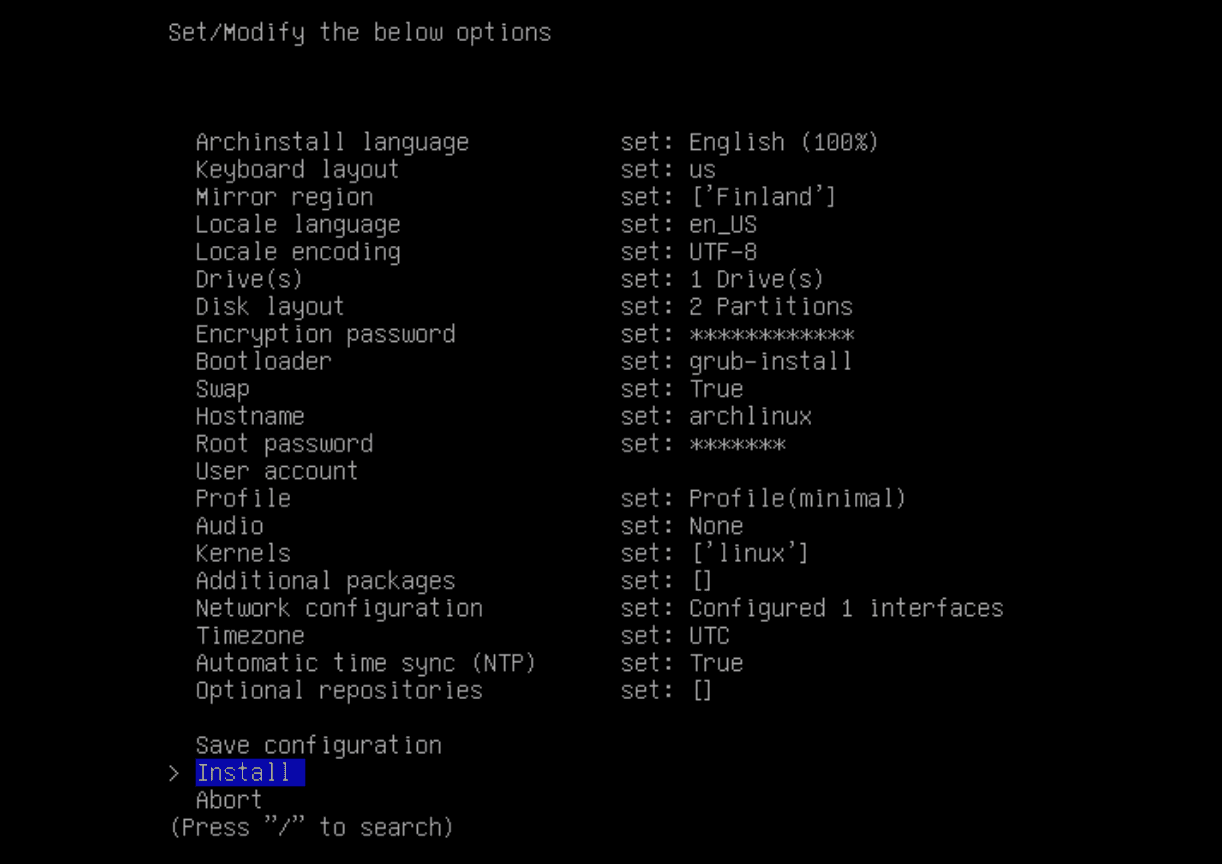
Task: Toggle the Swap option
Action: (222, 389)
